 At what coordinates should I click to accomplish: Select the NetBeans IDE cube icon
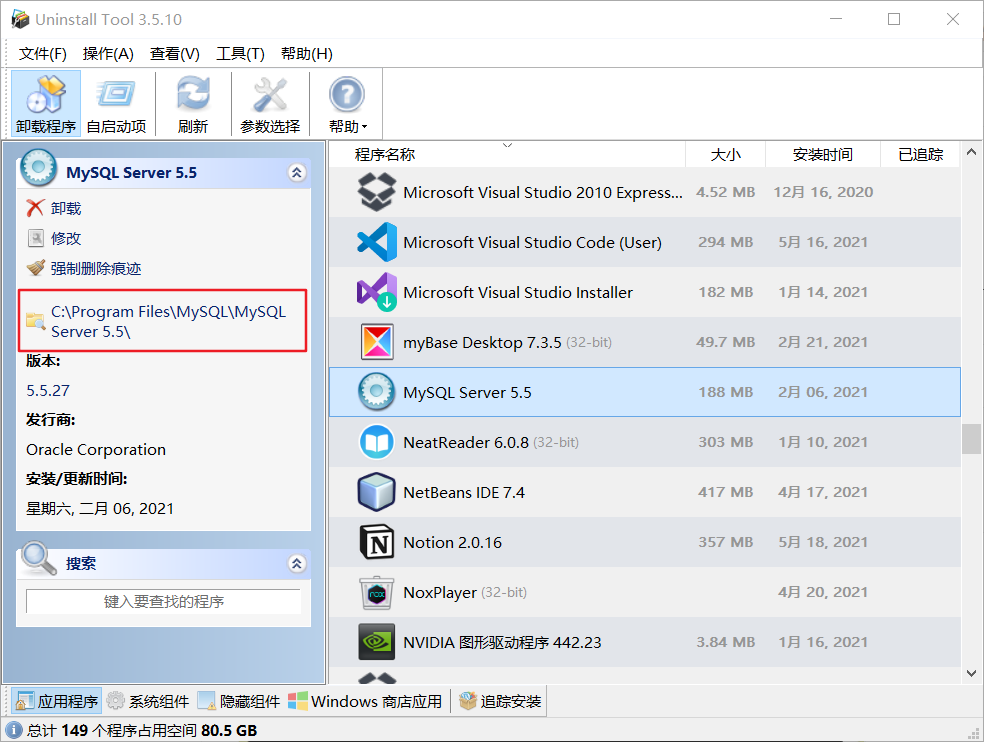377,492
